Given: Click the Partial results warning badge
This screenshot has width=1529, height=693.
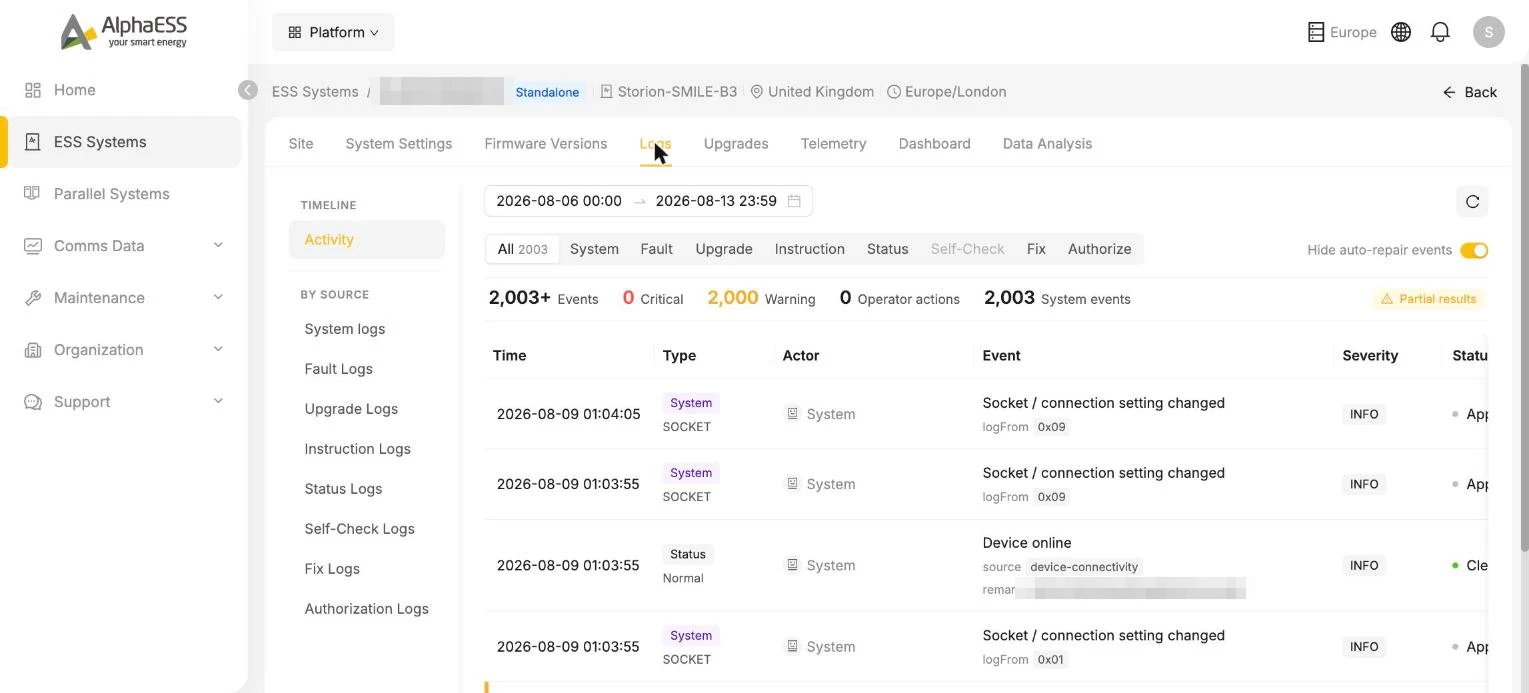Looking at the screenshot, I should tap(1429, 299).
